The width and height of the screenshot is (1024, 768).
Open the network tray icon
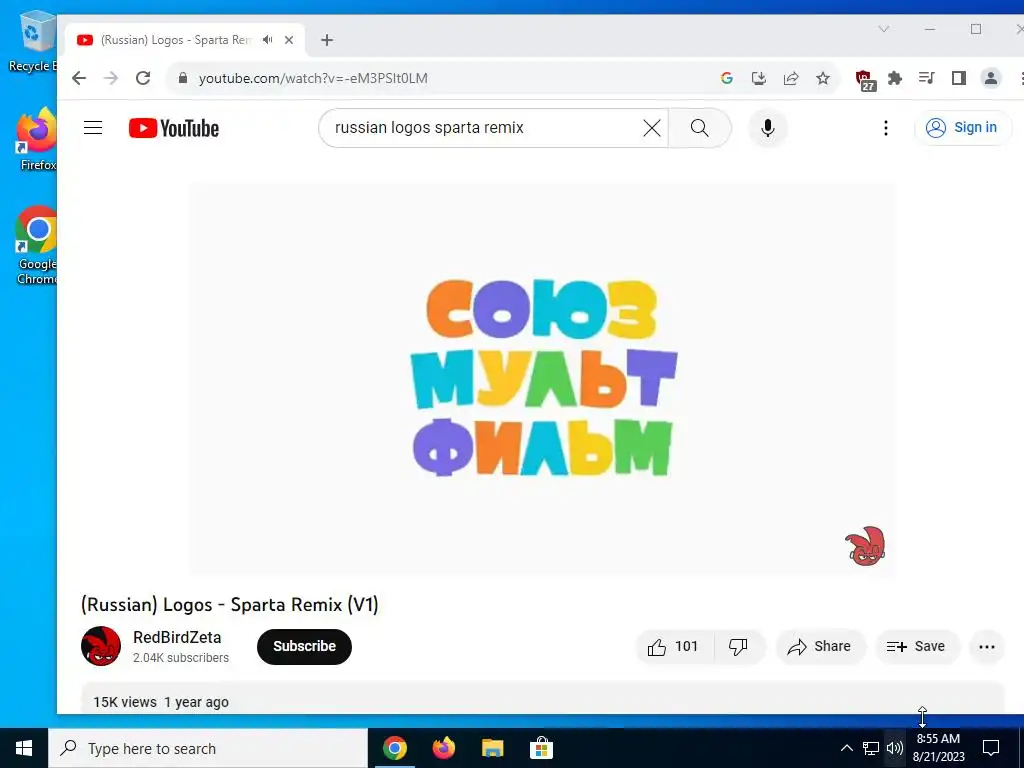point(871,748)
